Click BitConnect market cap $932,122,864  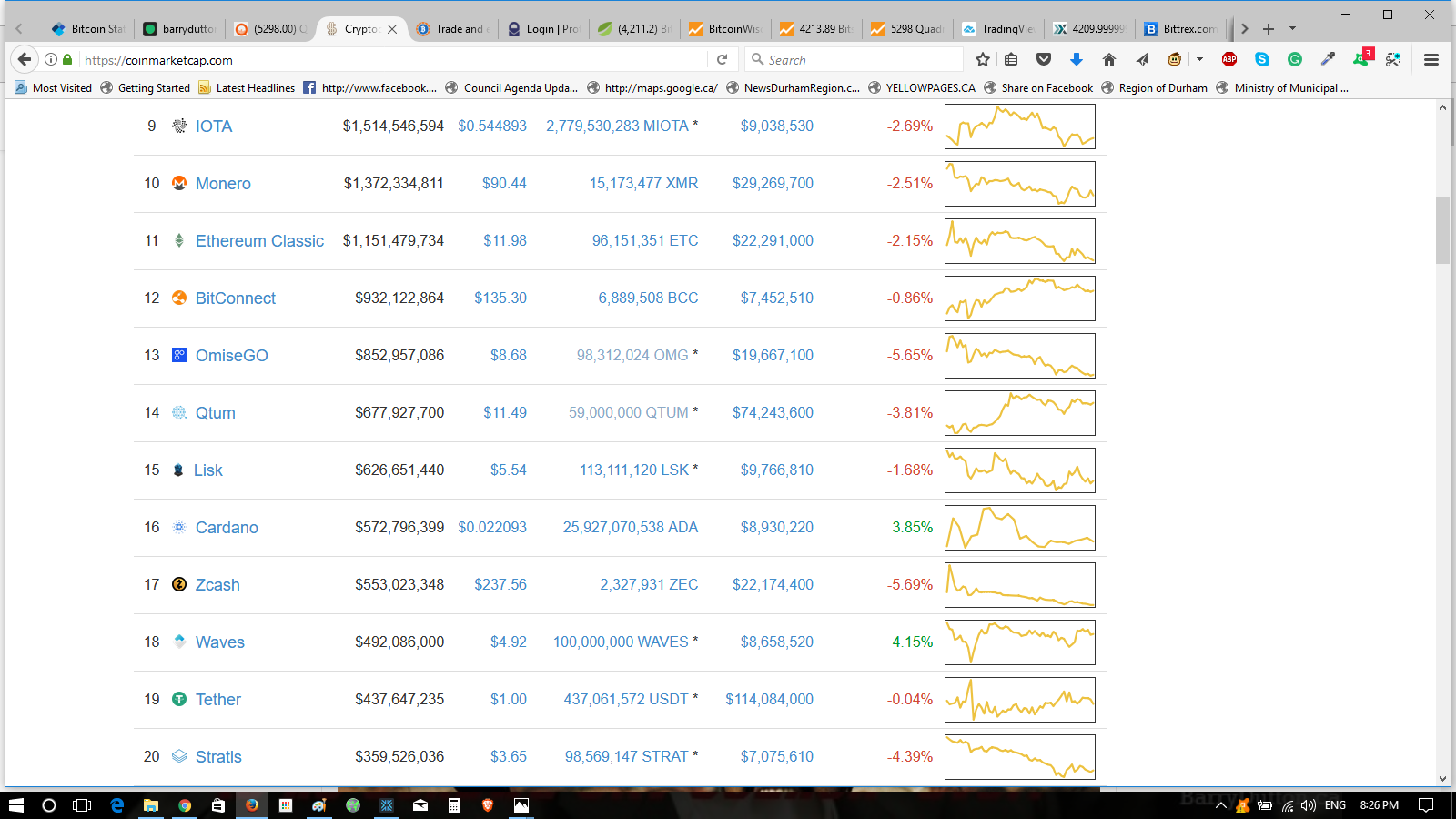click(399, 298)
